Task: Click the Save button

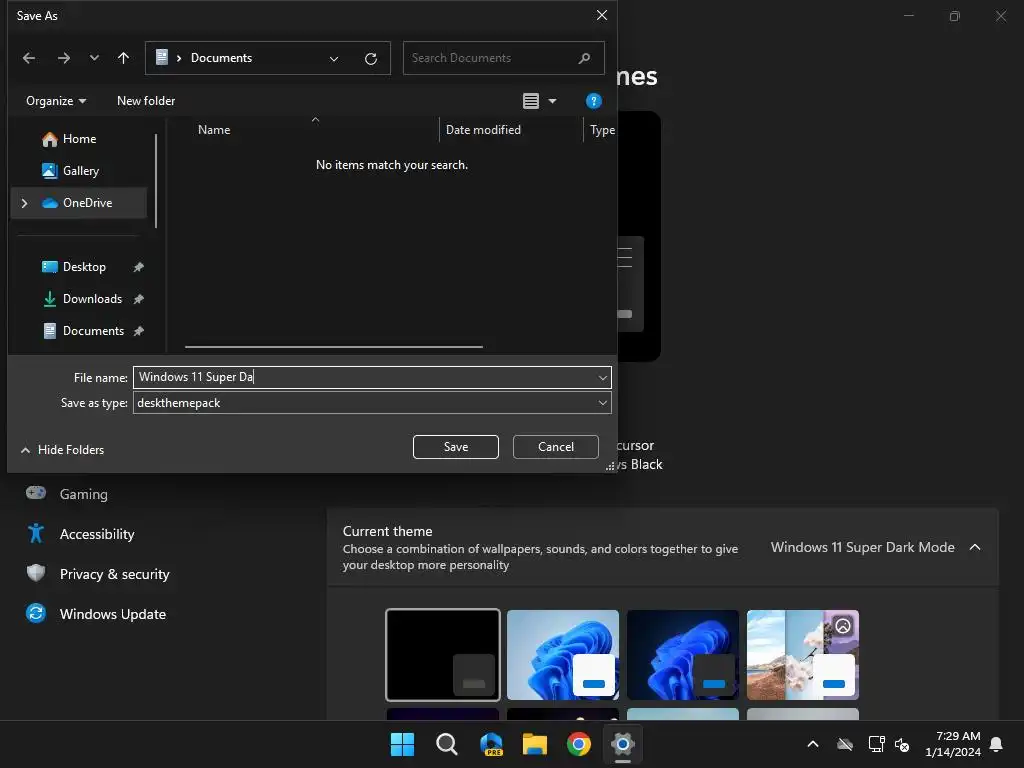Action: (455, 447)
